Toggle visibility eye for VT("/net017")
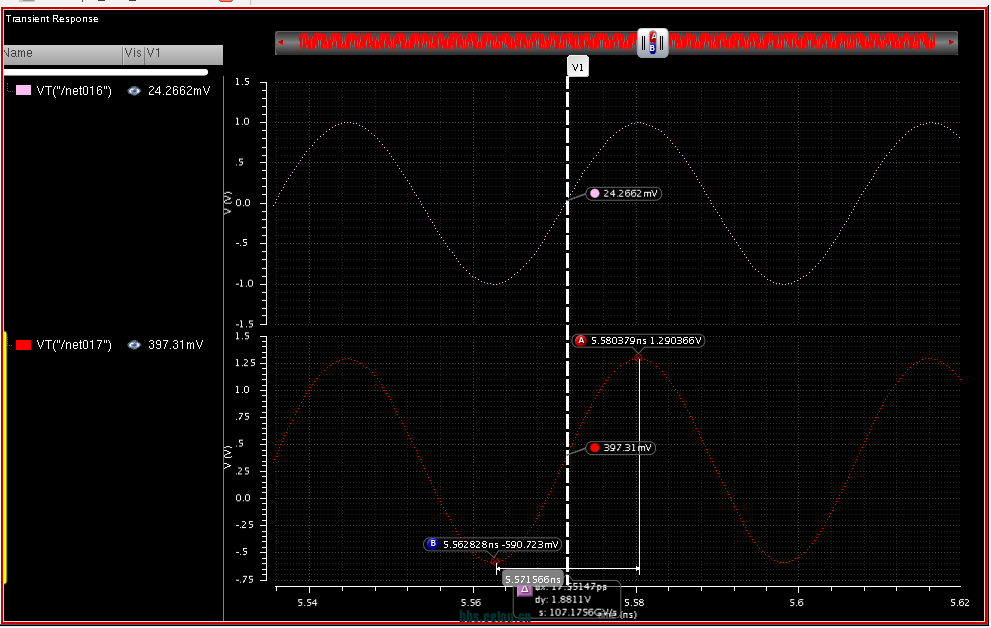The image size is (991, 628). (134, 345)
